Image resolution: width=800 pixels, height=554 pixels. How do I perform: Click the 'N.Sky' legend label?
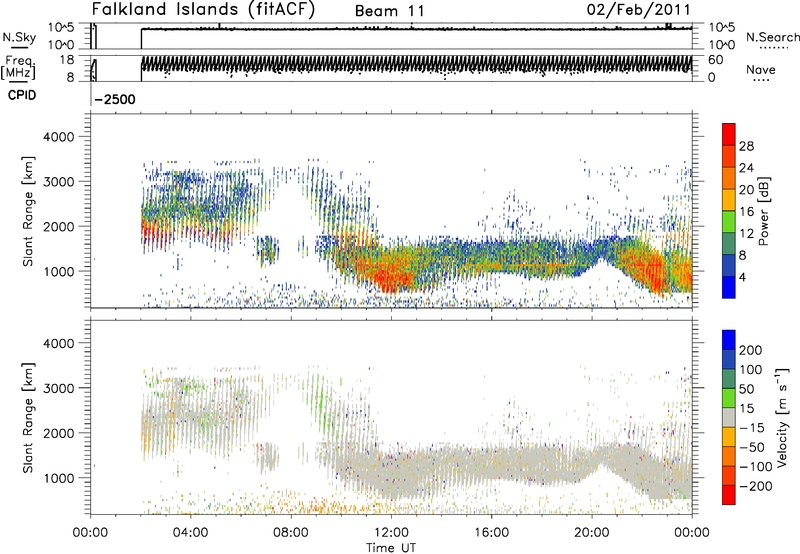point(19,37)
